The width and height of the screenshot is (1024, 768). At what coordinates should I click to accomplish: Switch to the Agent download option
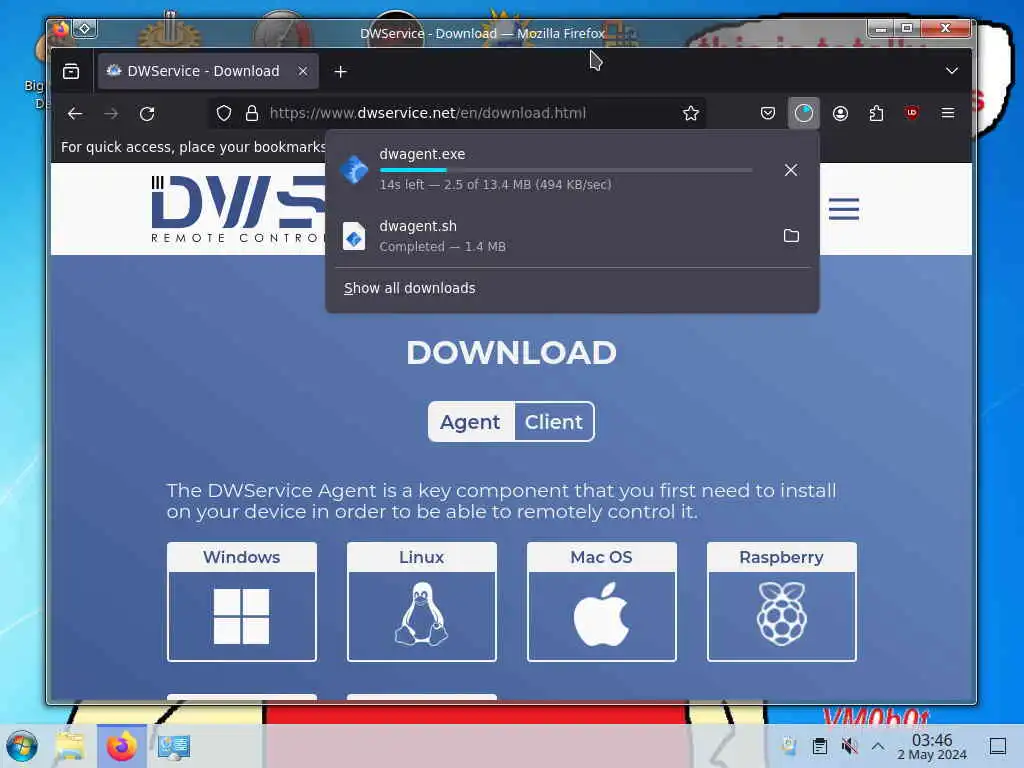tap(470, 422)
